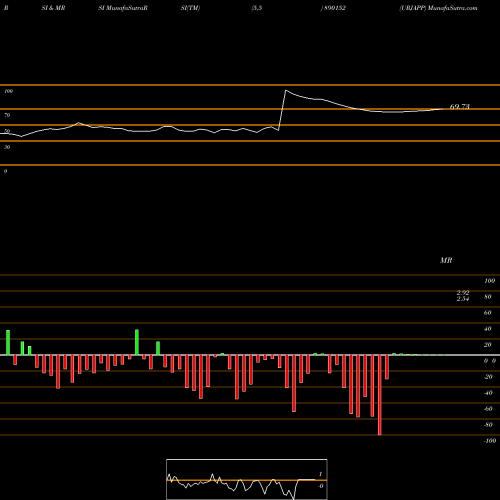Click the MR axis label 80

point(487,297)
